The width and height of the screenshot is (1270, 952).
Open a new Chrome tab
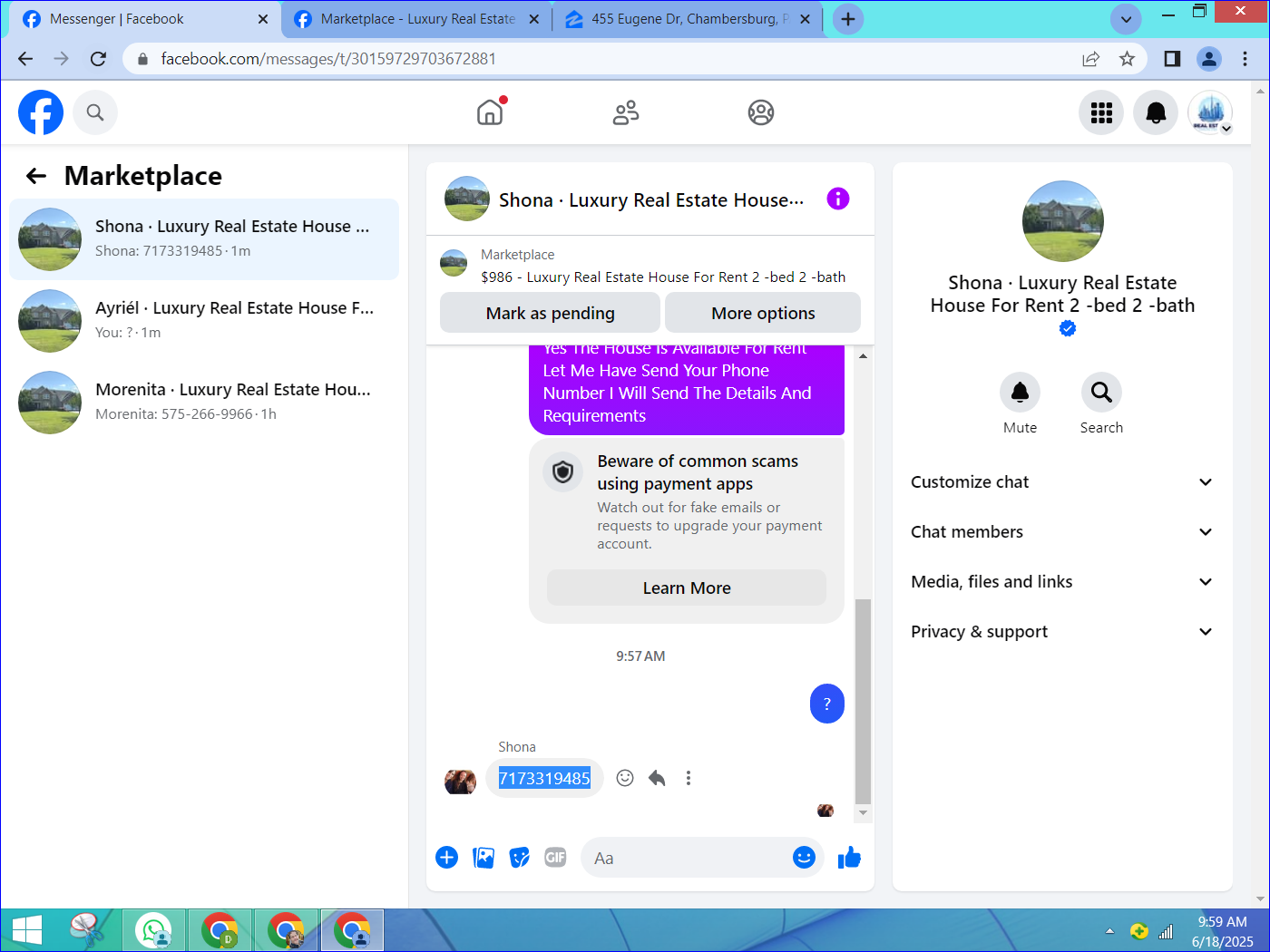[x=848, y=19]
